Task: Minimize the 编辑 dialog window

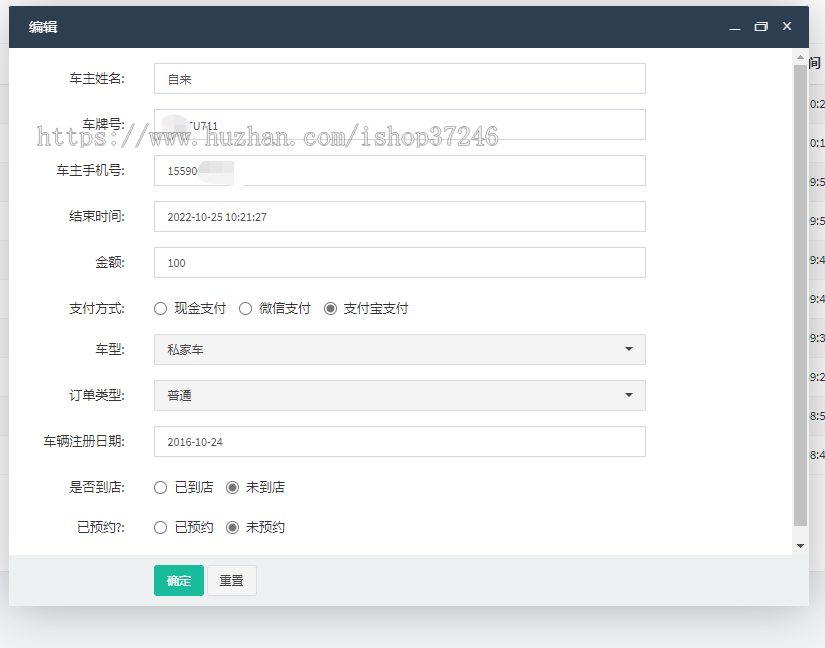Action: point(735,27)
